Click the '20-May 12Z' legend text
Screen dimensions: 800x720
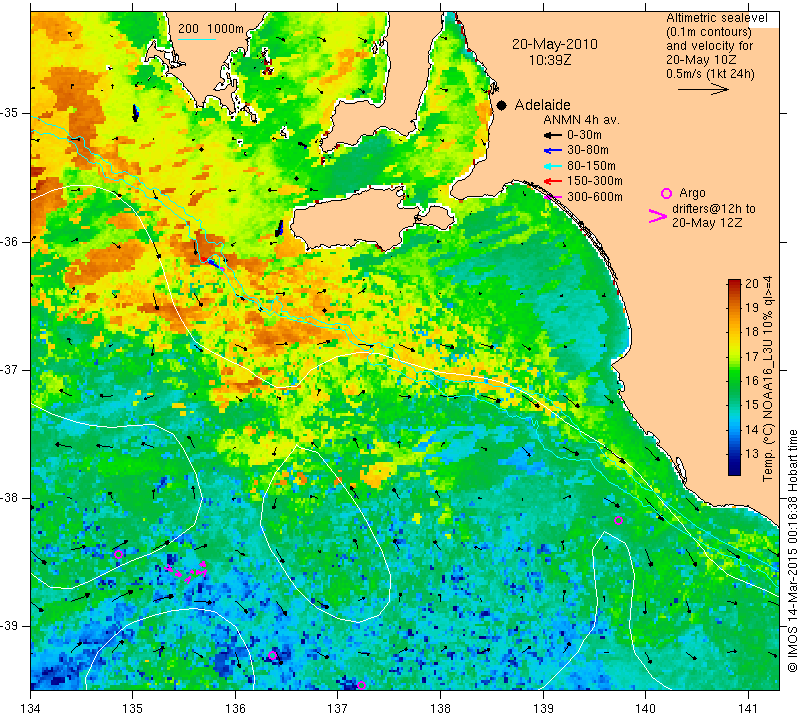coord(707,222)
